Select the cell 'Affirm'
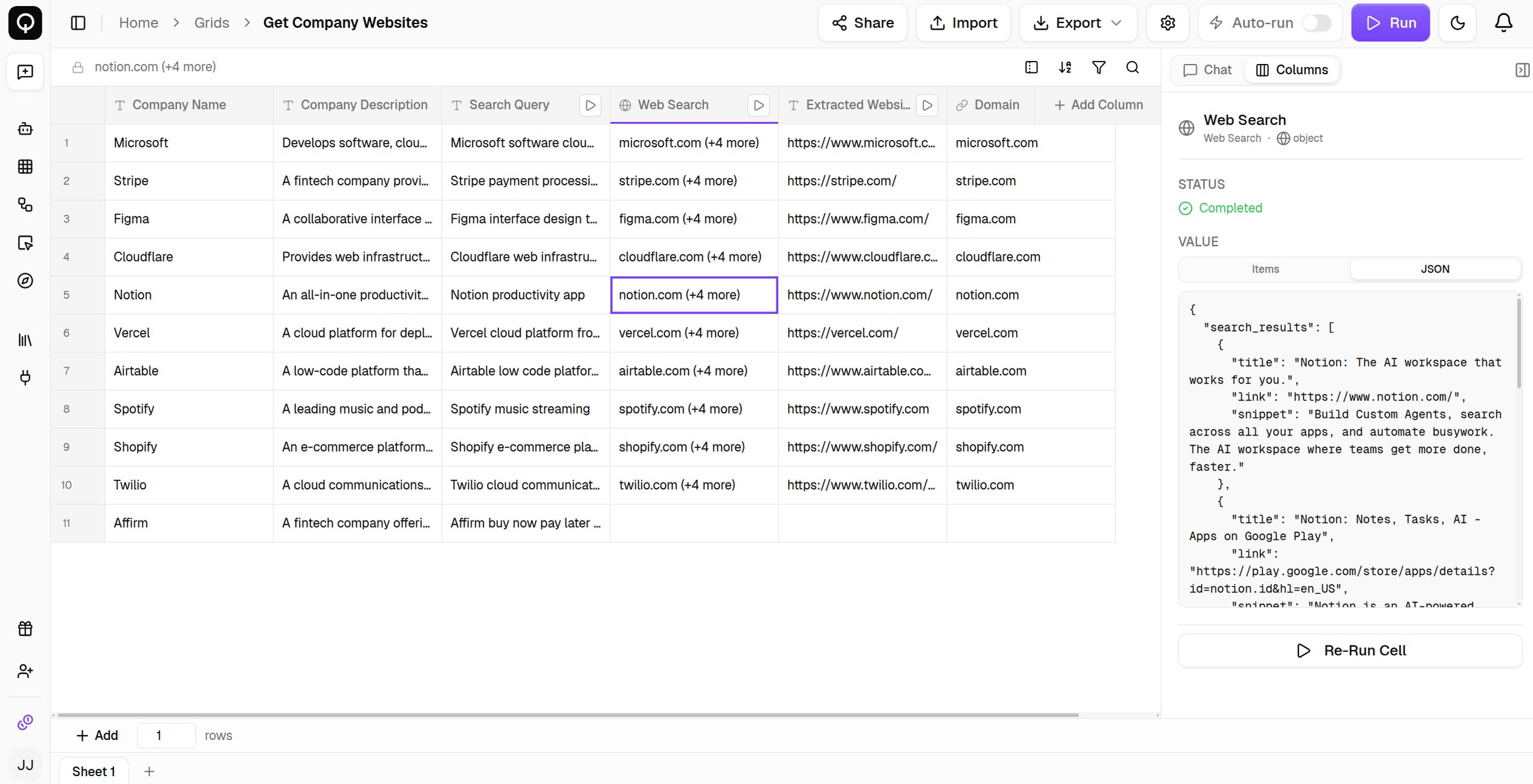 189,524
